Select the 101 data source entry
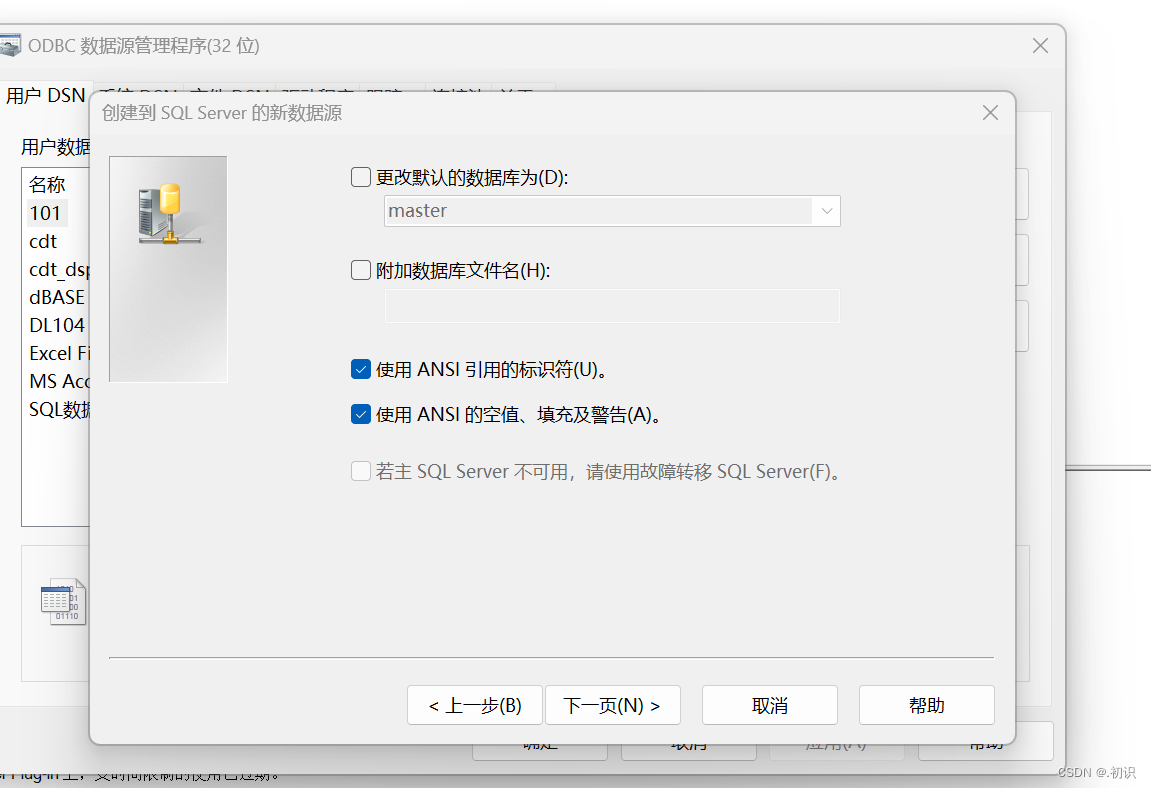 coord(46,212)
